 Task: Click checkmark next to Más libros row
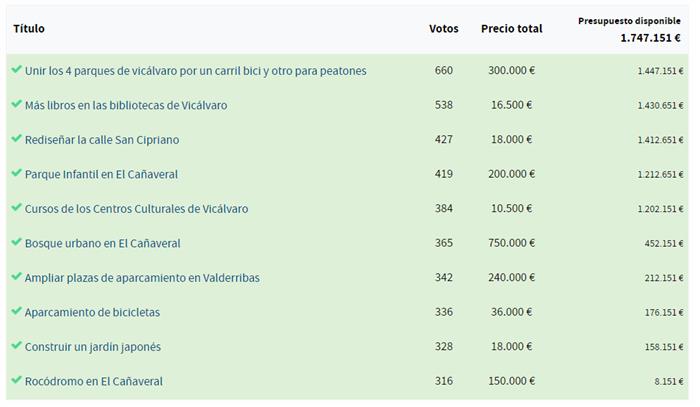pos(16,104)
